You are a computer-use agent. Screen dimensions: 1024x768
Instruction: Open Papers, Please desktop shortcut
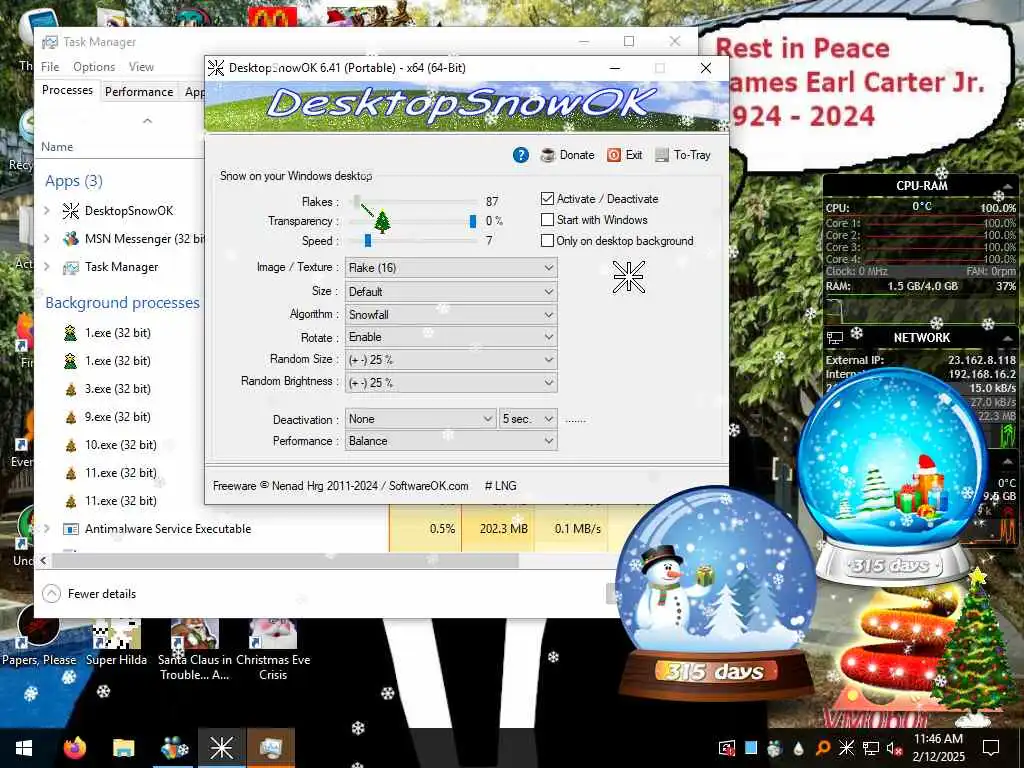coord(39,637)
